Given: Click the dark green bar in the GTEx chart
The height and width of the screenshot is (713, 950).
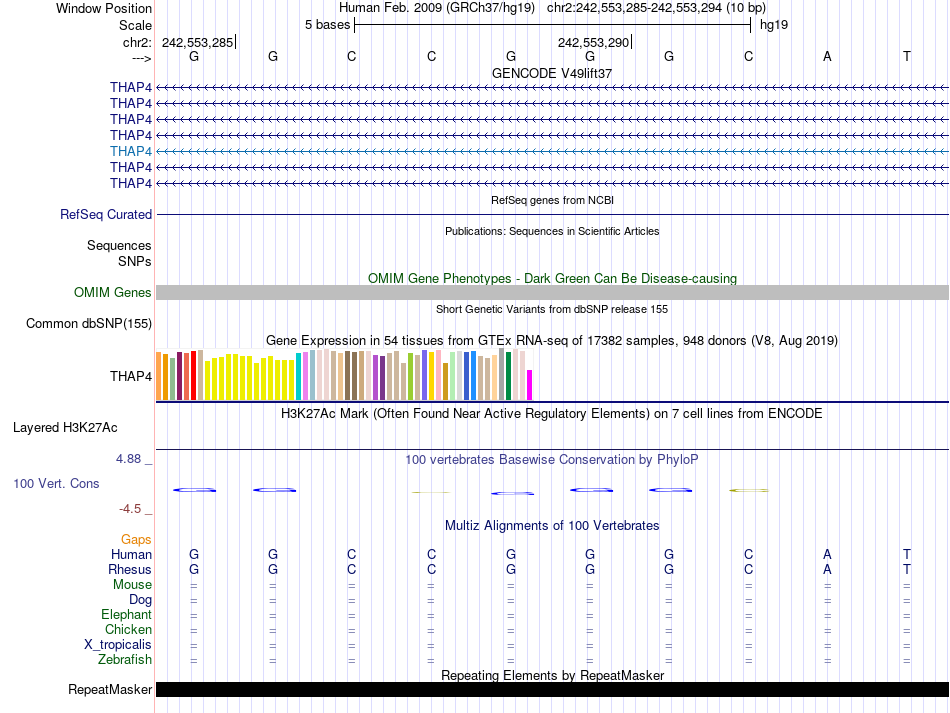Looking at the screenshot, I should pyautogui.click(x=508, y=376).
